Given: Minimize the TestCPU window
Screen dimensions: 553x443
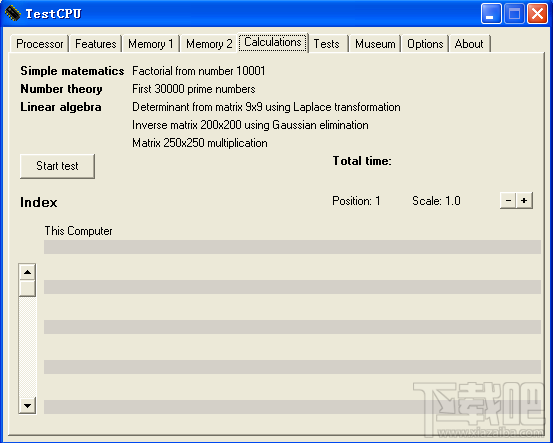Looking at the screenshot, I should 491,14.
